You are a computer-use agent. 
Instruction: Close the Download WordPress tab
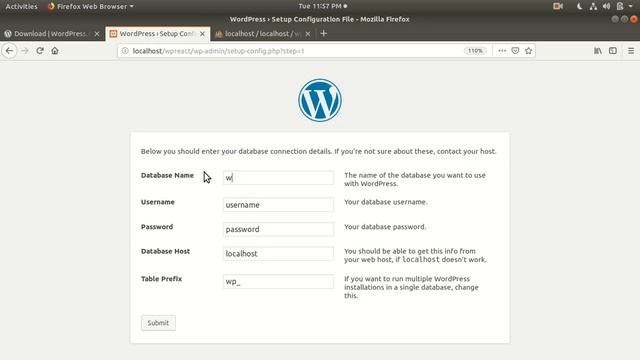coord(97,34)
